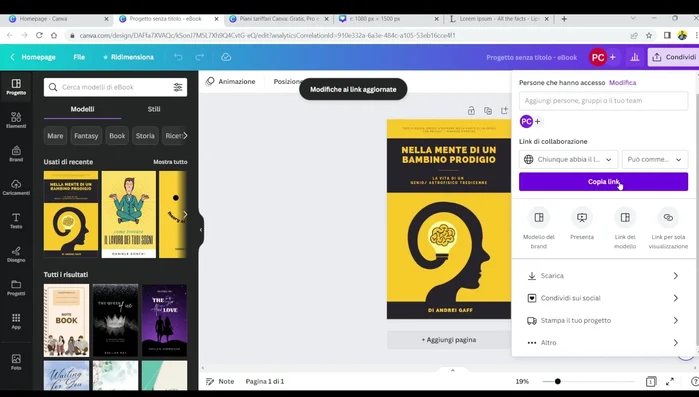The height and width of the screenshot is (397, 699).
Task: Expand Condividi sui social option
Action: click(x=603, y=298)
